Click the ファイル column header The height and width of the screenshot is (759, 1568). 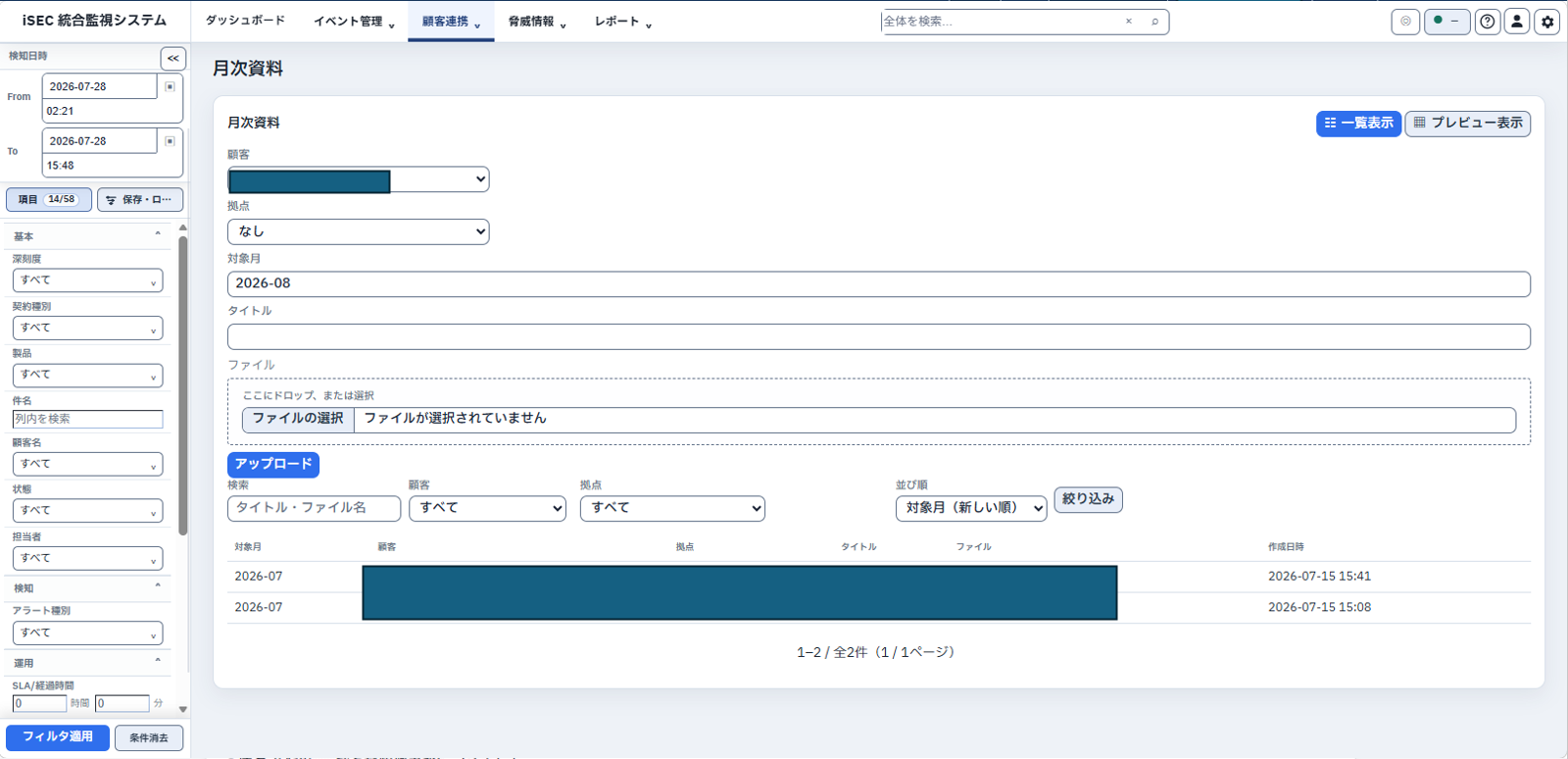[974, 547]
